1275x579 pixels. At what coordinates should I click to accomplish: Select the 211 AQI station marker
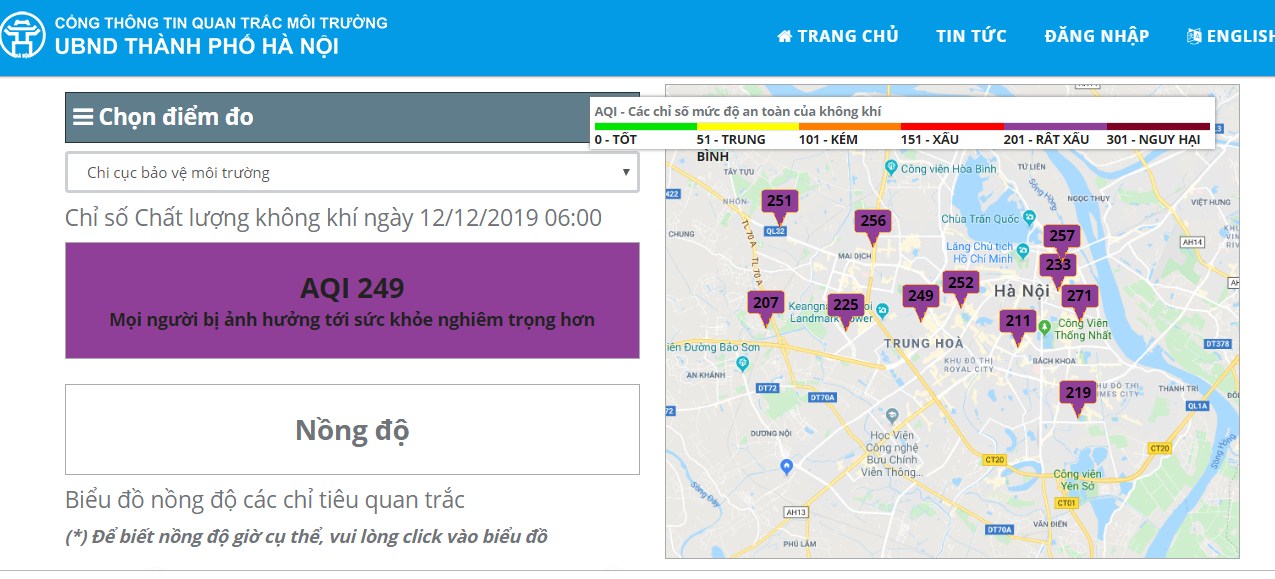[x=1017, y=322]
